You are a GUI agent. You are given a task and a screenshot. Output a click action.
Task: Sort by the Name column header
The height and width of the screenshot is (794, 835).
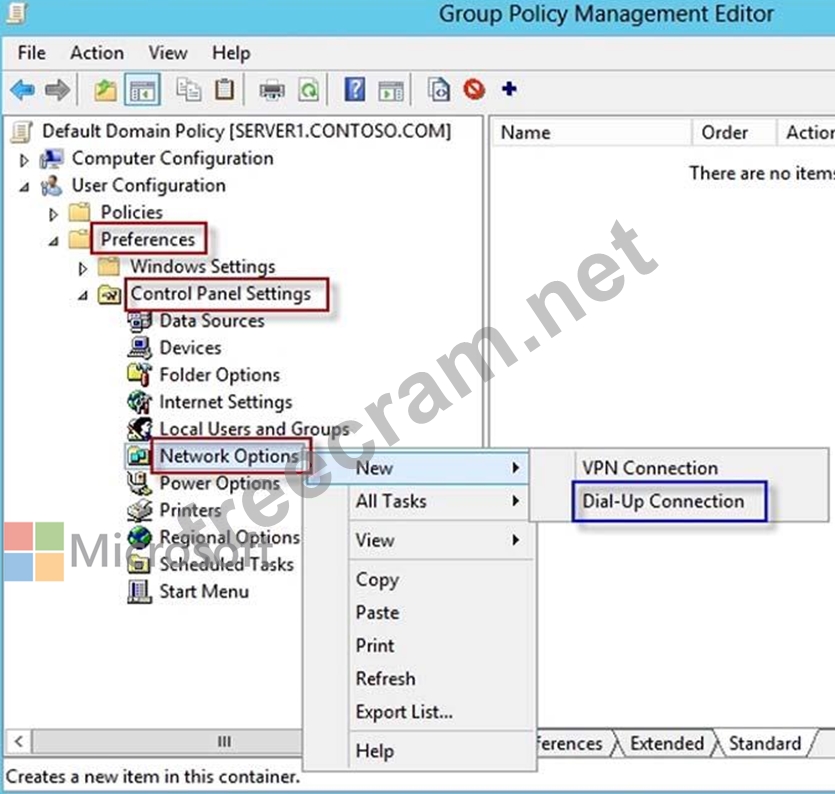click(590, 132)
